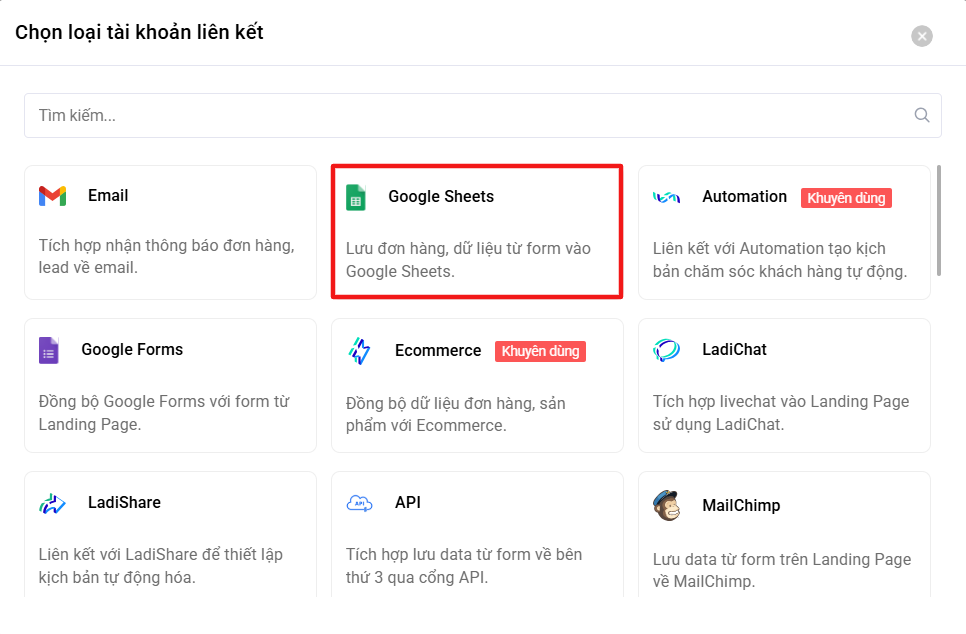Select the Ecommerce title
Image resolution: width=966 pixels, height=634 pixels.
point(438,351)
